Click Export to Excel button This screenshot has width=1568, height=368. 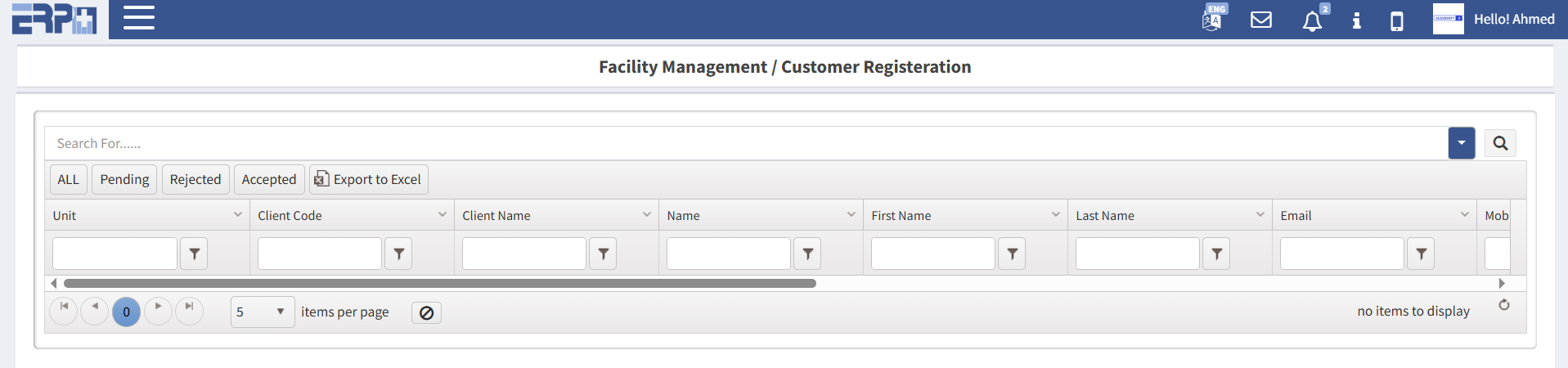click(369, 179)
